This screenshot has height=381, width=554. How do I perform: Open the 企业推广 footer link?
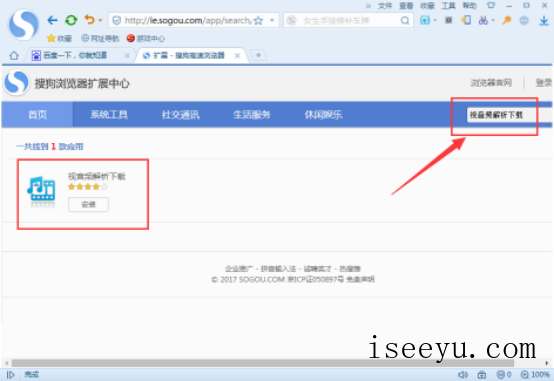tap(239, 269)
